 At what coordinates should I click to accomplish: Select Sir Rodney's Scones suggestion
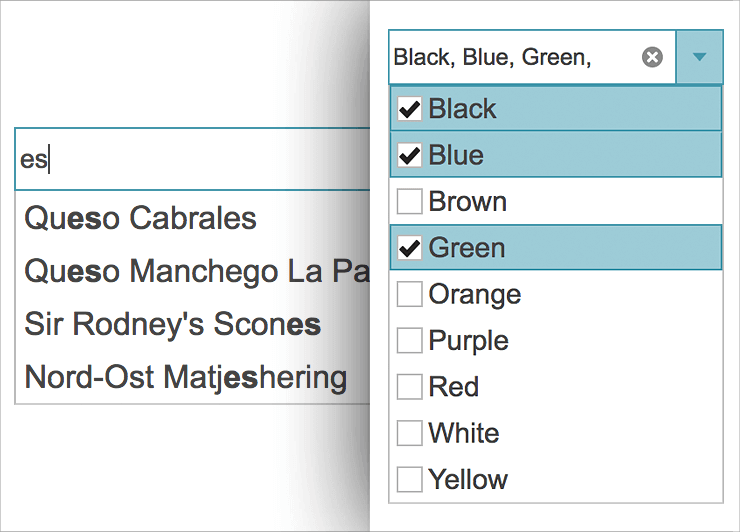click(x=173, y=324)
